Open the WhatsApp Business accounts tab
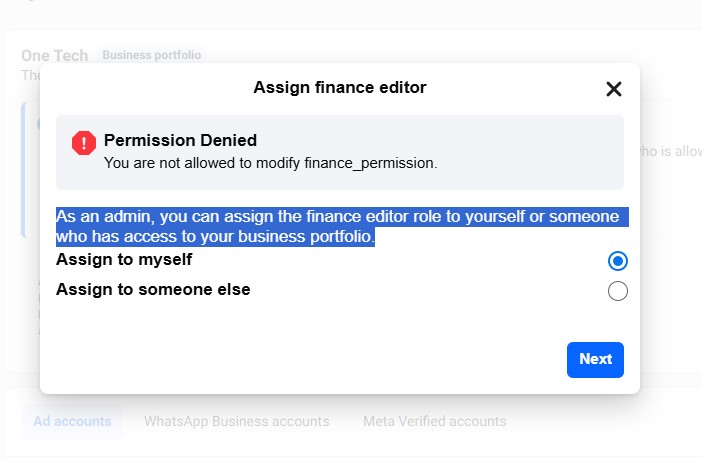 point(236,421)
